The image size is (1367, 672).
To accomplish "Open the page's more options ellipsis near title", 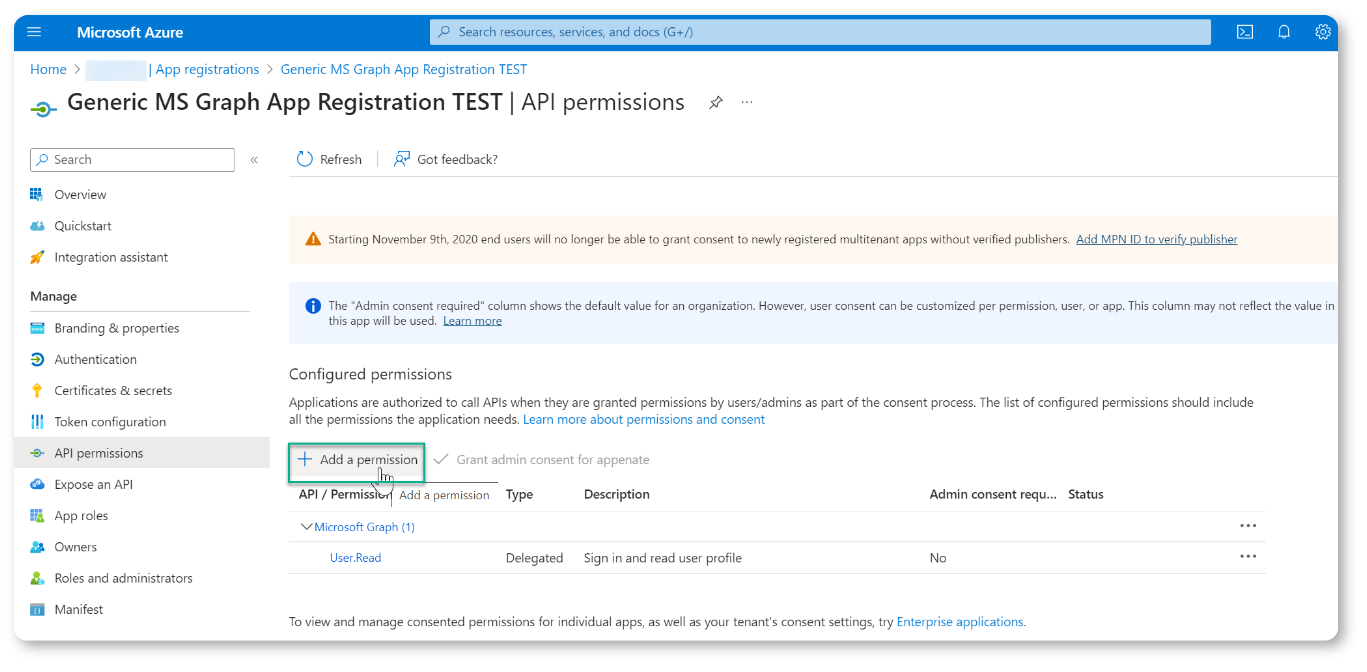I will 747,103.
